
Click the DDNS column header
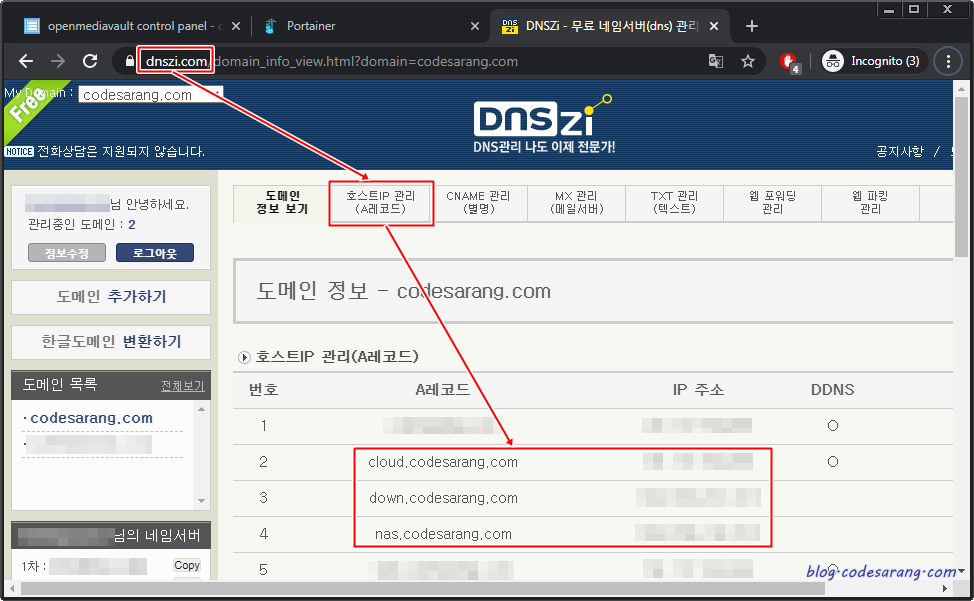[832, 390]
